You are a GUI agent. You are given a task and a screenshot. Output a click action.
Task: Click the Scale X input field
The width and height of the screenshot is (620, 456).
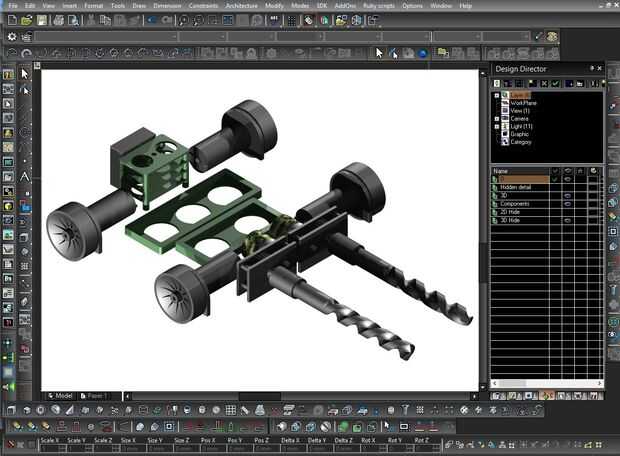pos(53,448)
